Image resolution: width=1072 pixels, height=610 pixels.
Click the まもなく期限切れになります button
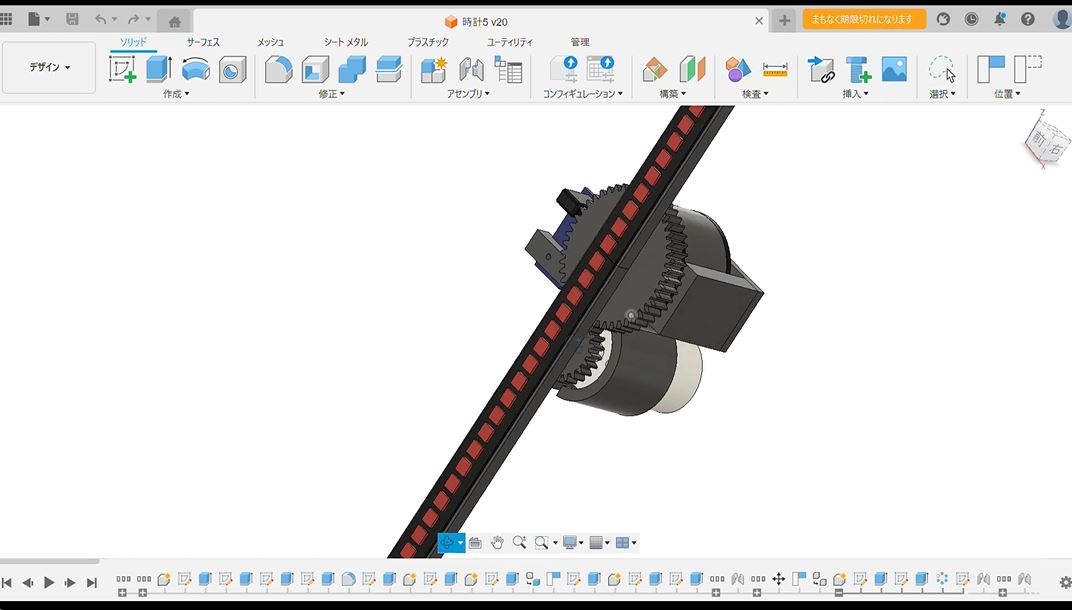pyautogui.click(x=863, y=19)
